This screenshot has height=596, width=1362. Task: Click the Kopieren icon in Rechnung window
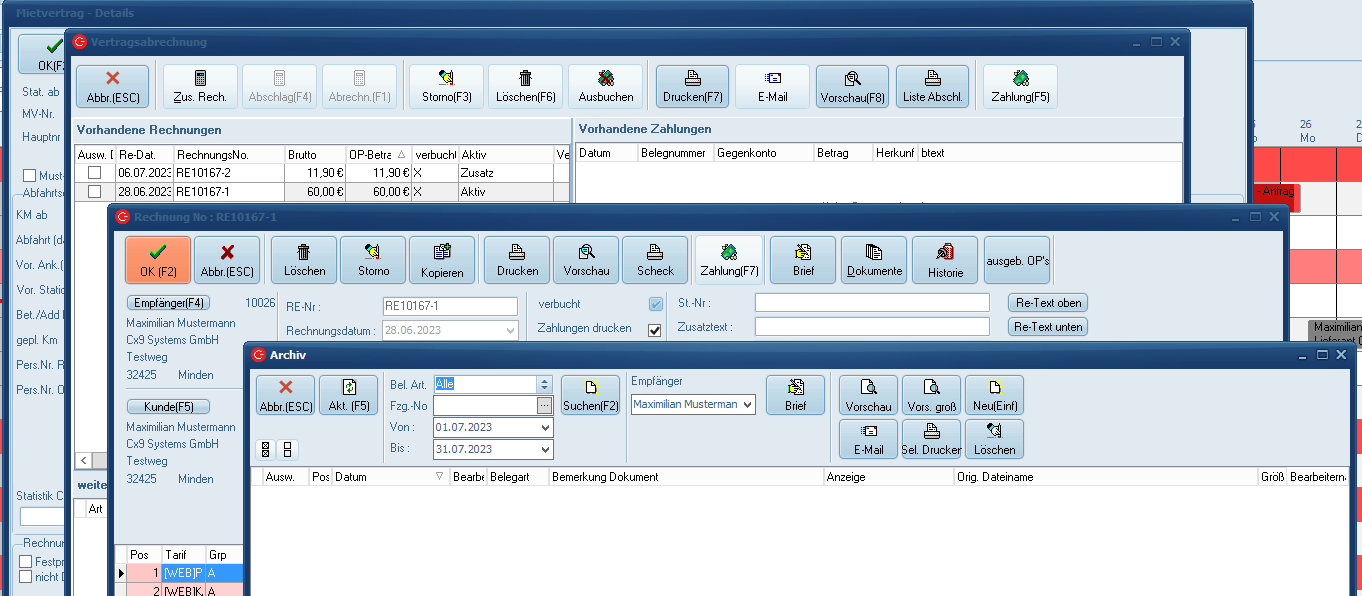point(442,260)
